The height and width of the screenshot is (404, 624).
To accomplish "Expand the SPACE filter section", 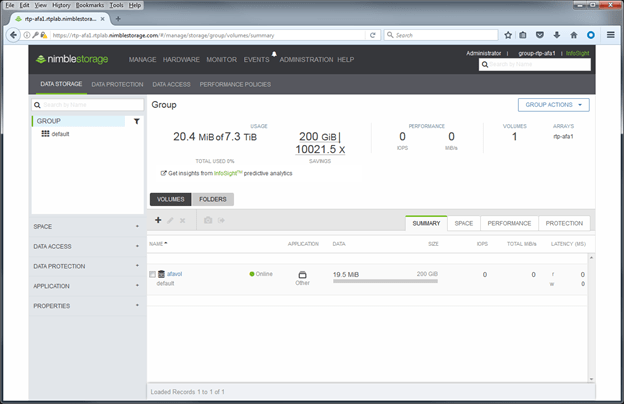I will tap(87, 226).
